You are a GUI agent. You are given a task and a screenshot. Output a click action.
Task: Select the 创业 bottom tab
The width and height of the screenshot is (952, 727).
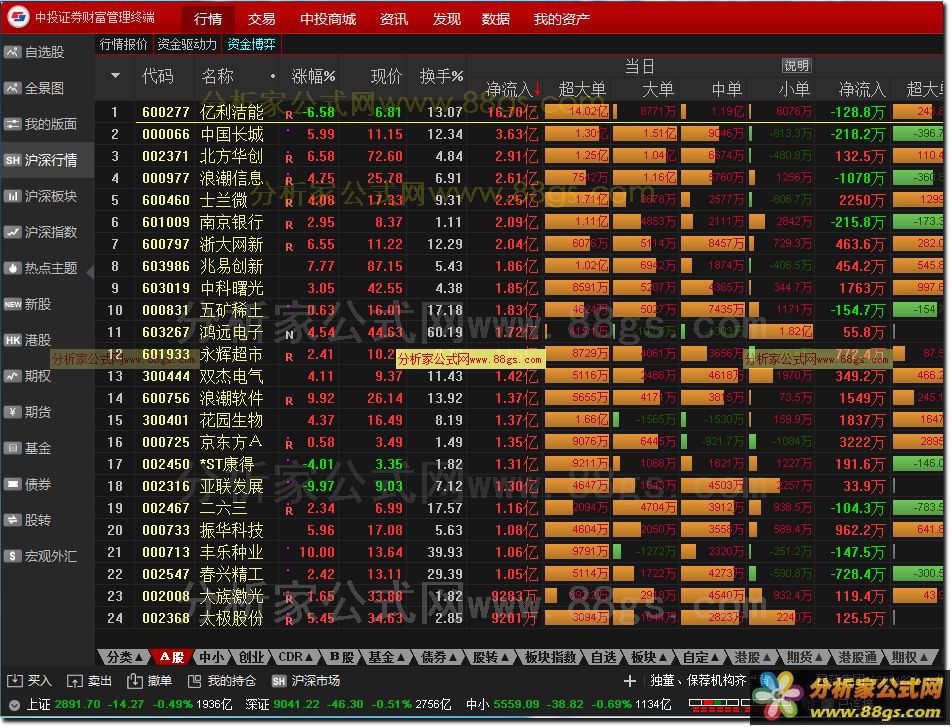click(x=251, y=657)
